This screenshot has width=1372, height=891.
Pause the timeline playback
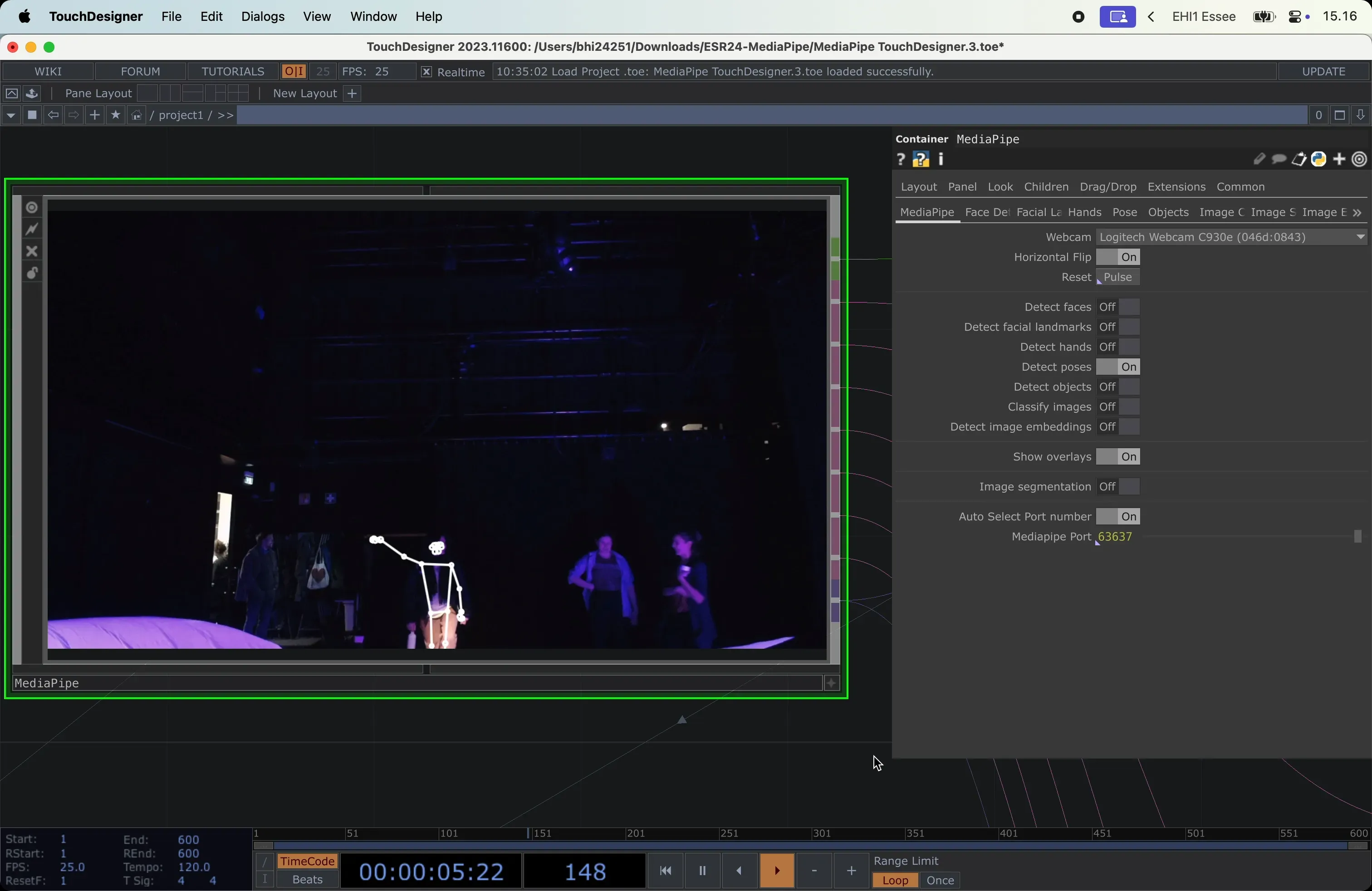(x=702, y=871)
